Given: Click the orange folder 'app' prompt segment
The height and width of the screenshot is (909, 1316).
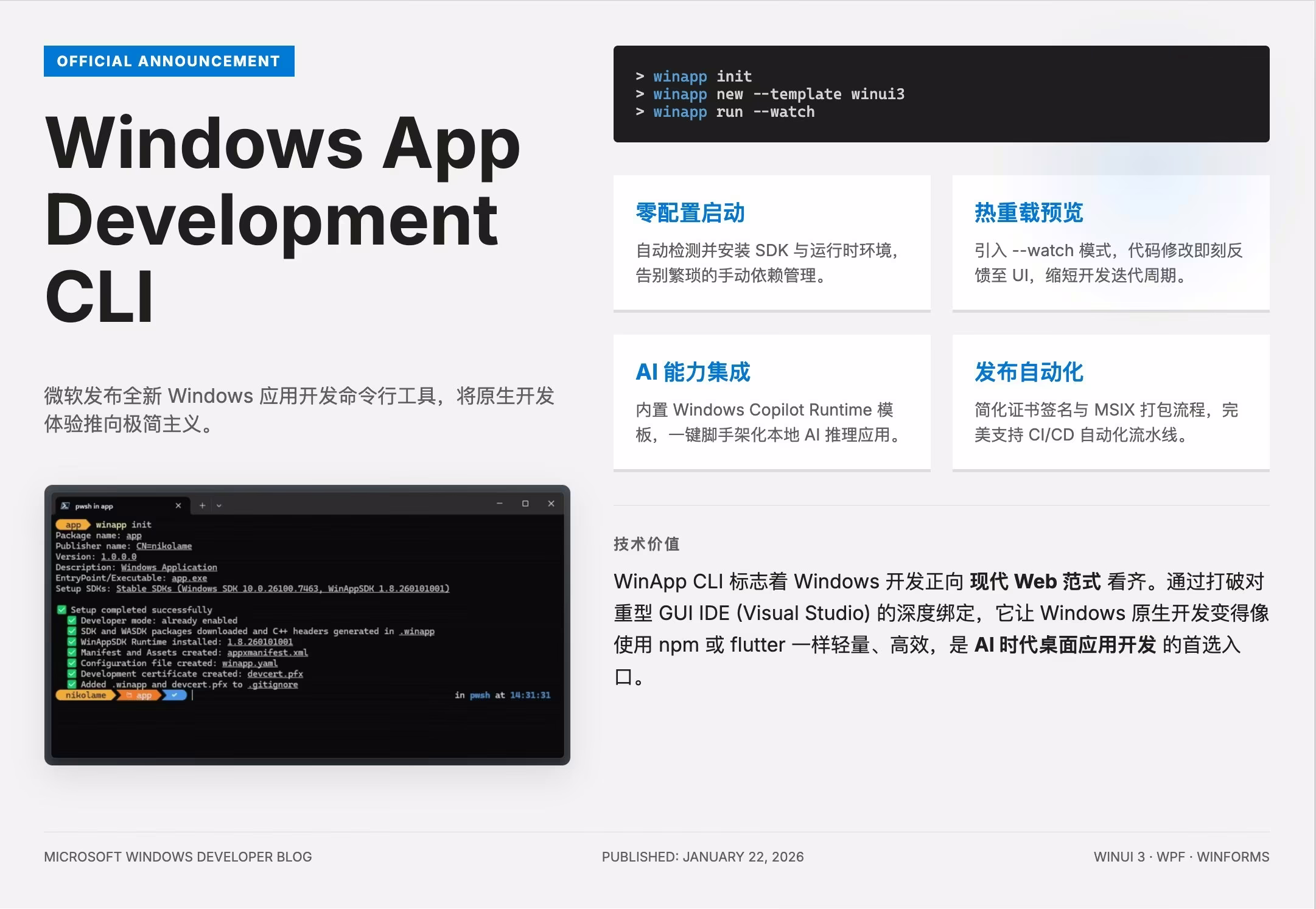Looking at the screenshot, I should [139, 695].
